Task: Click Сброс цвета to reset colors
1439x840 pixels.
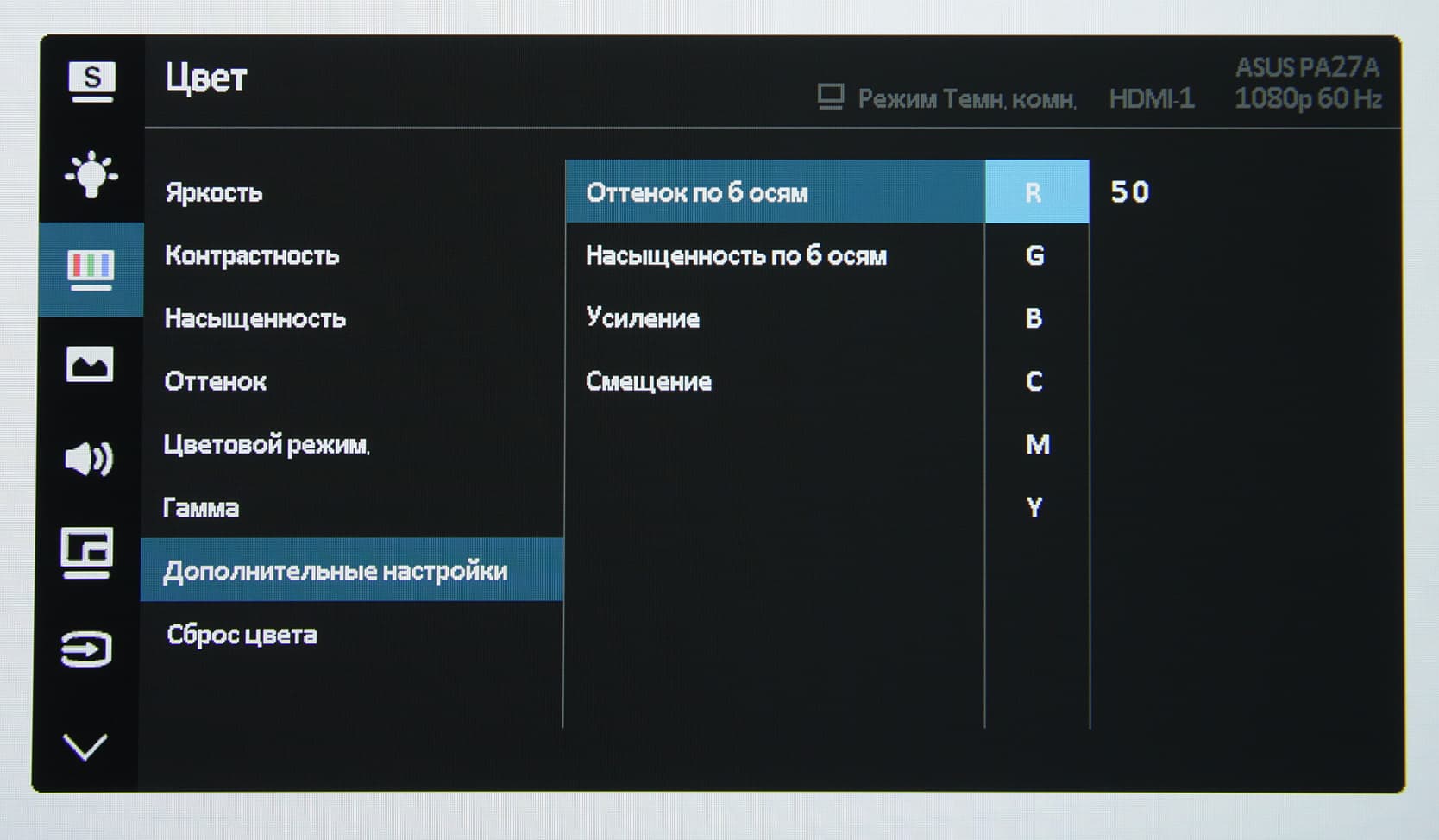Action: pos(242,635)
